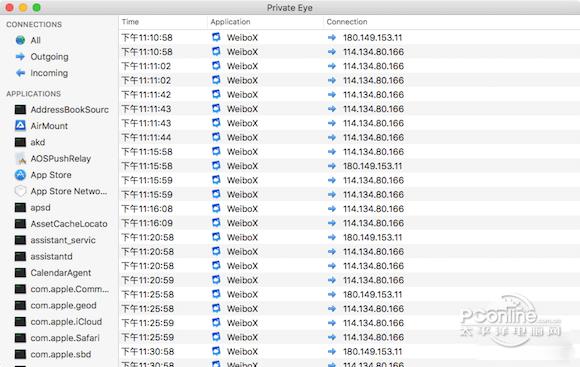Click the assistant_servic icon
This screenshot has height=367, width=580.
tap(20, 240)
